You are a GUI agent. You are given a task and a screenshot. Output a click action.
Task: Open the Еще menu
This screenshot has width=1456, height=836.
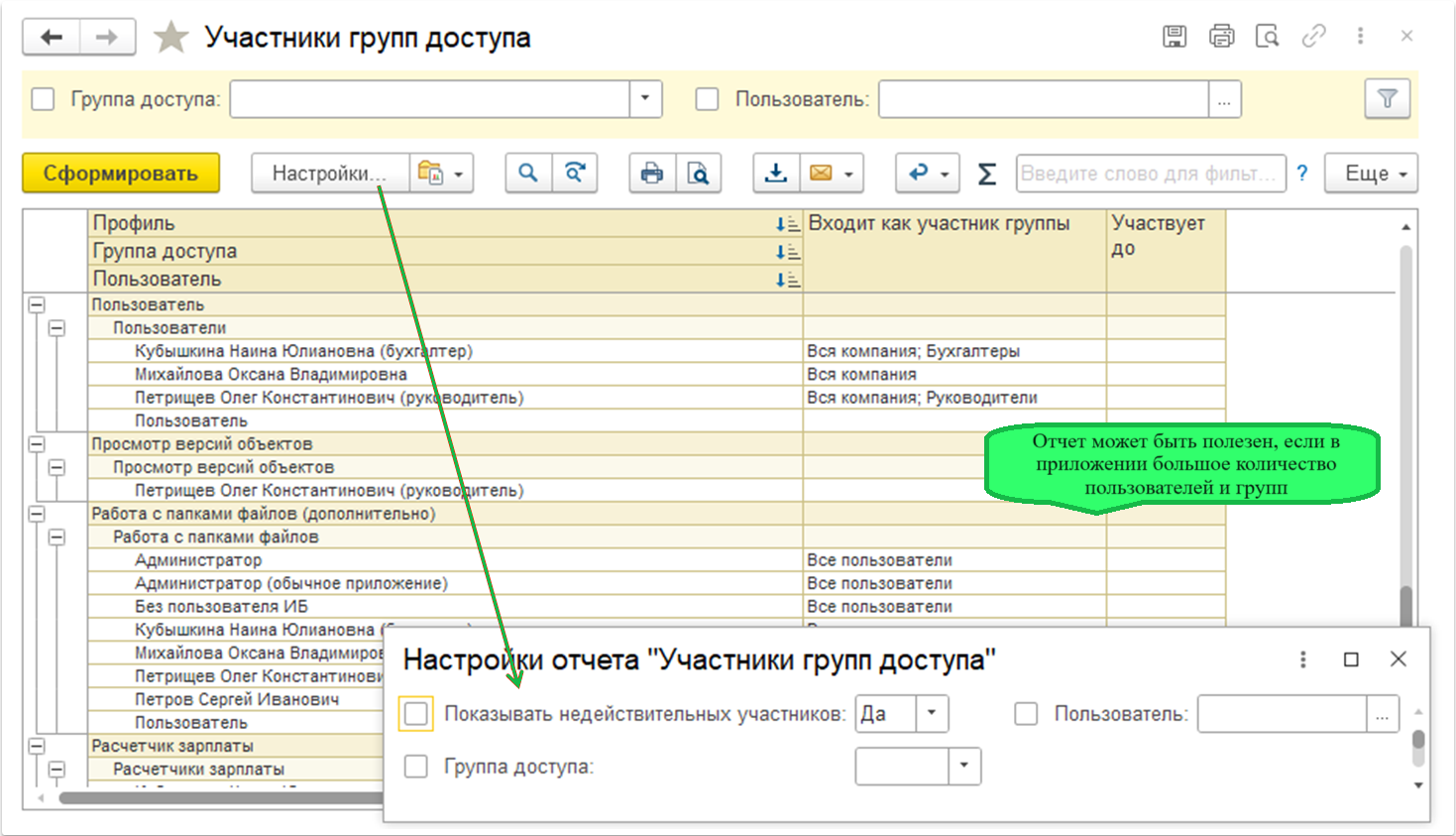1371,174
